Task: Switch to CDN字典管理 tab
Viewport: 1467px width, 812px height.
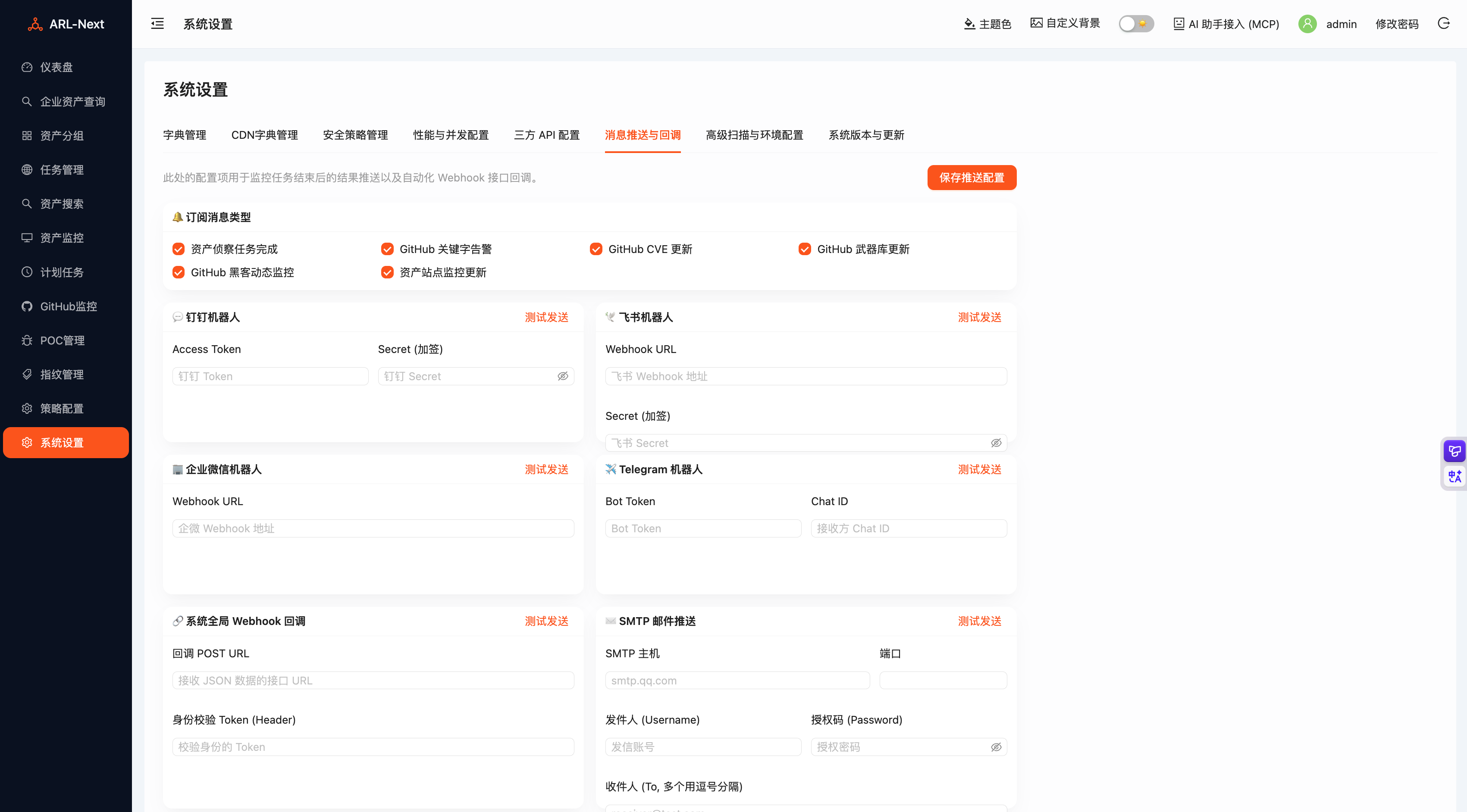Action: coord(264,135)
